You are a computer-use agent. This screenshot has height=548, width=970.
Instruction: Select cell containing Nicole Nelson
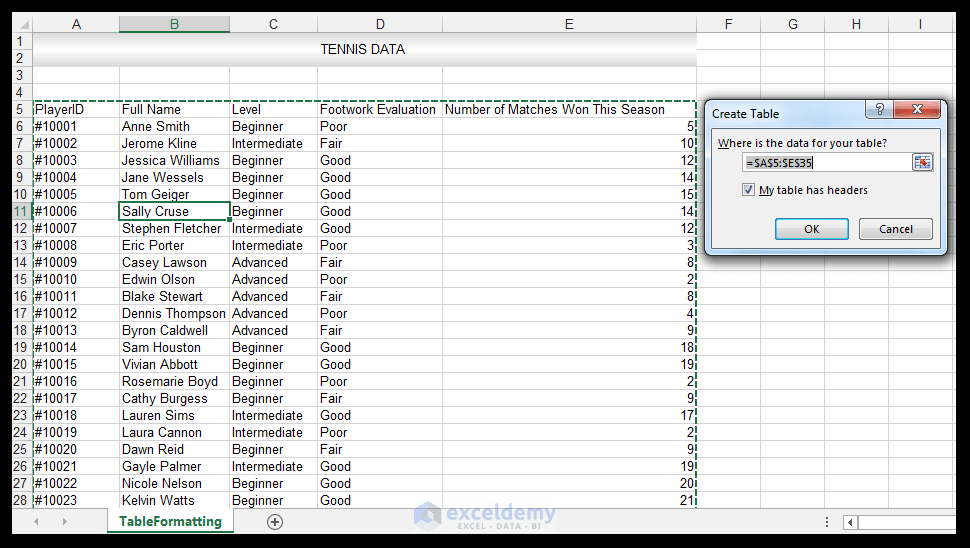[174, 484]
